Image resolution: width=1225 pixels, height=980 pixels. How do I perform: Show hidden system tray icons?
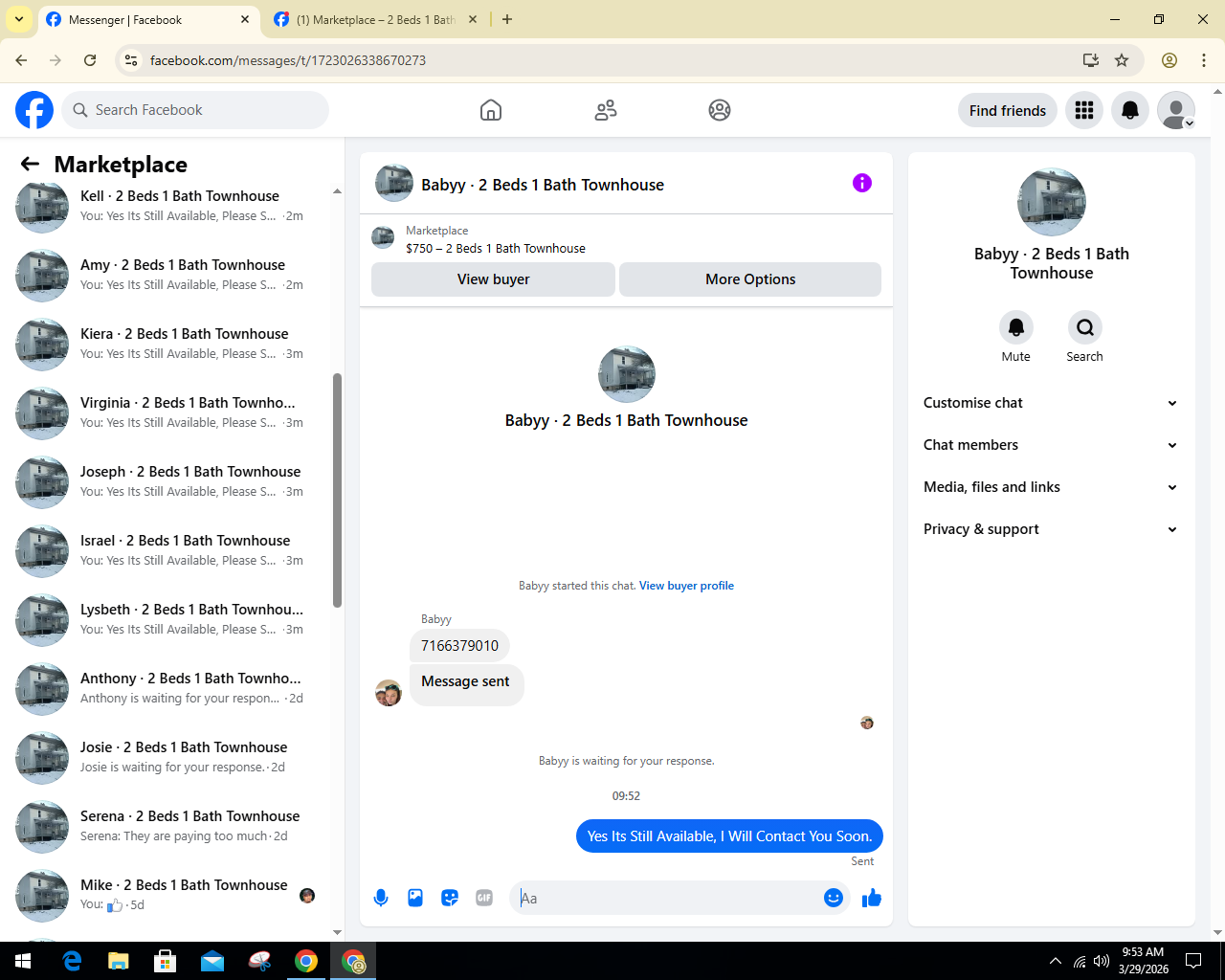click(x=1056, y=961)
